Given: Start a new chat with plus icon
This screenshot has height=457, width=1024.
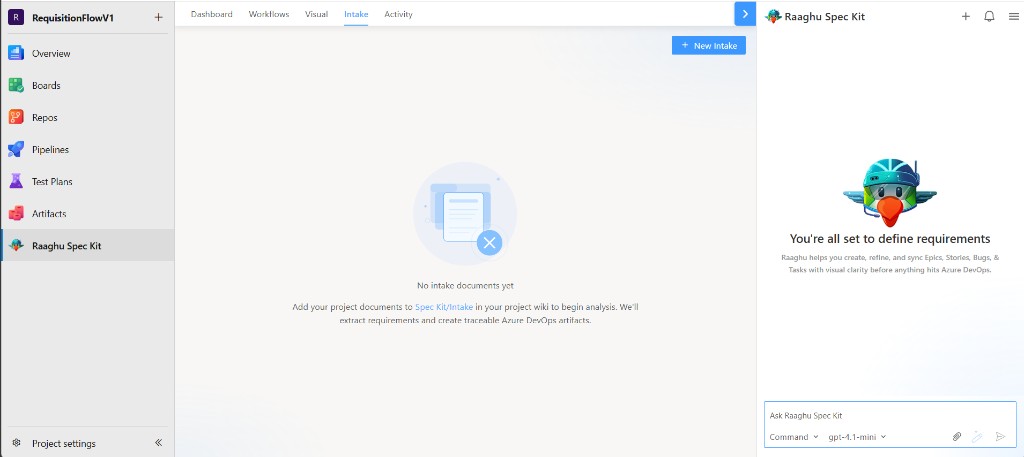Looking at the screenshot, I should pos(966,16).
